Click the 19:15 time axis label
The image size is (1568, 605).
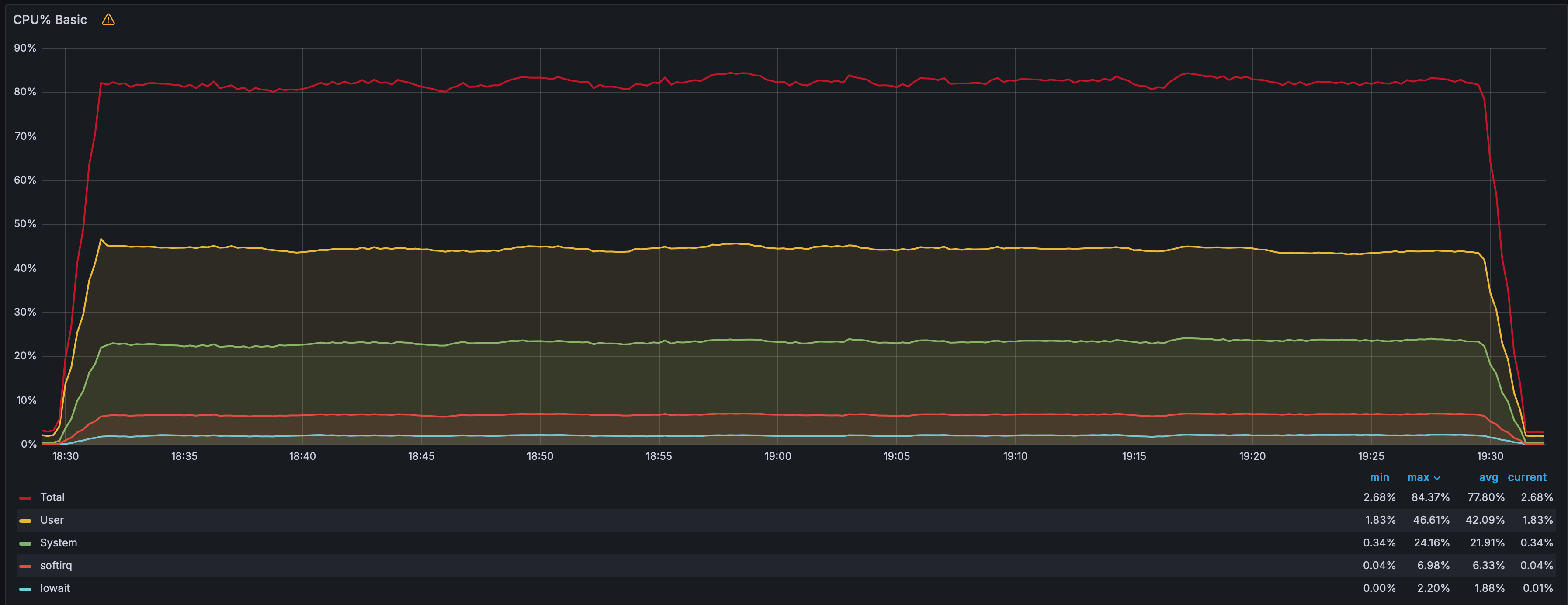tap(1134, 456)
